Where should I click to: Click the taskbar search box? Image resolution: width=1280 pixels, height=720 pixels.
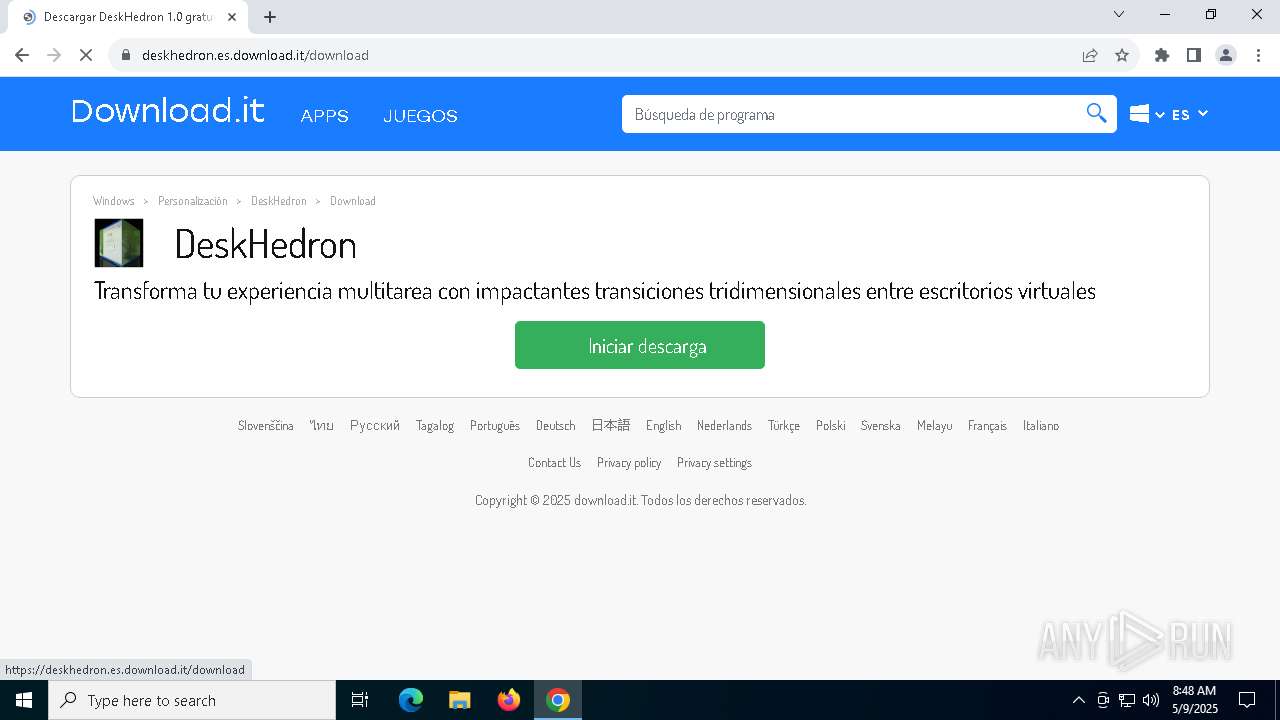(x=192, y=700)
